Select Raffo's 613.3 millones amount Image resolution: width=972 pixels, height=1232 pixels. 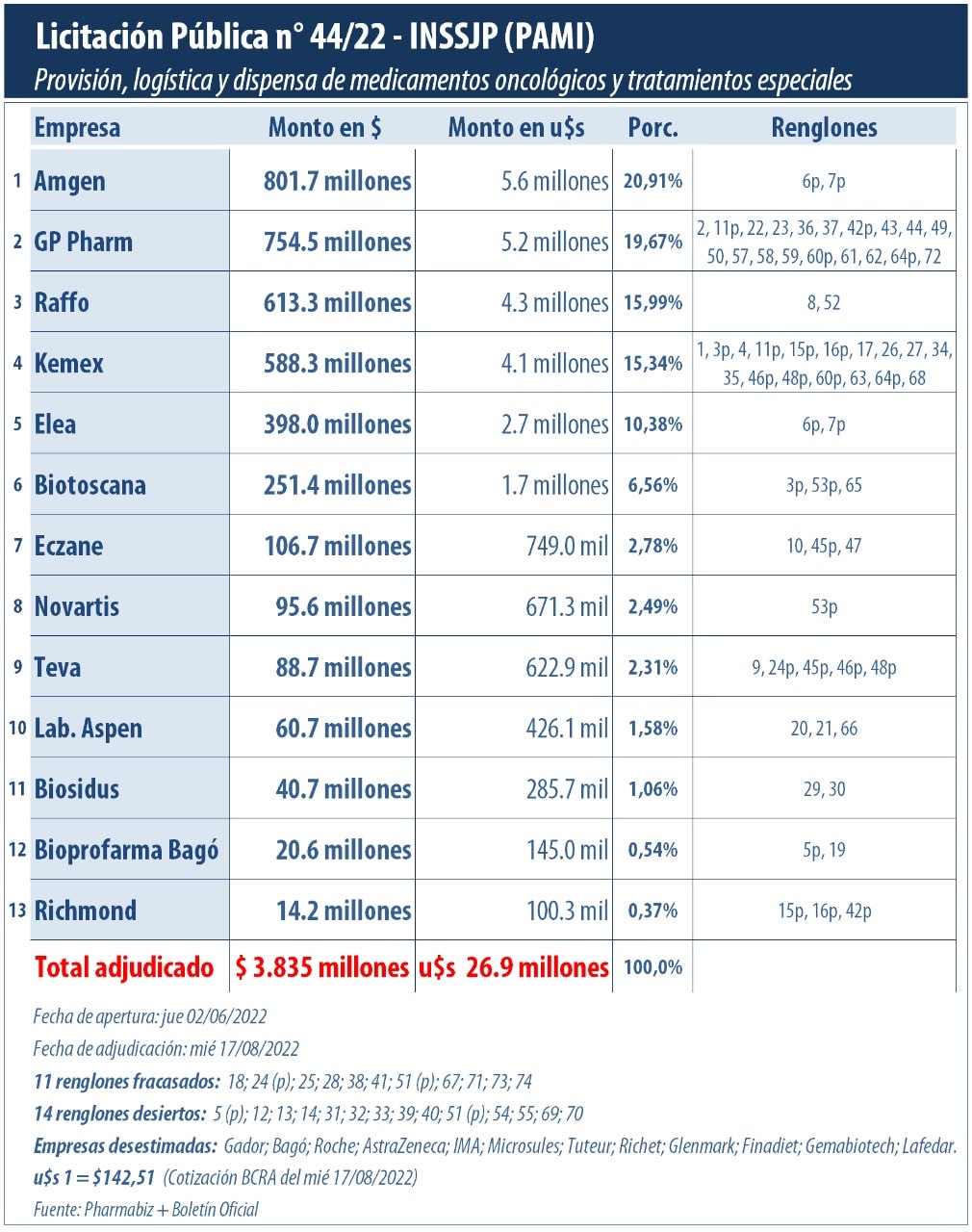pos(337,302)
